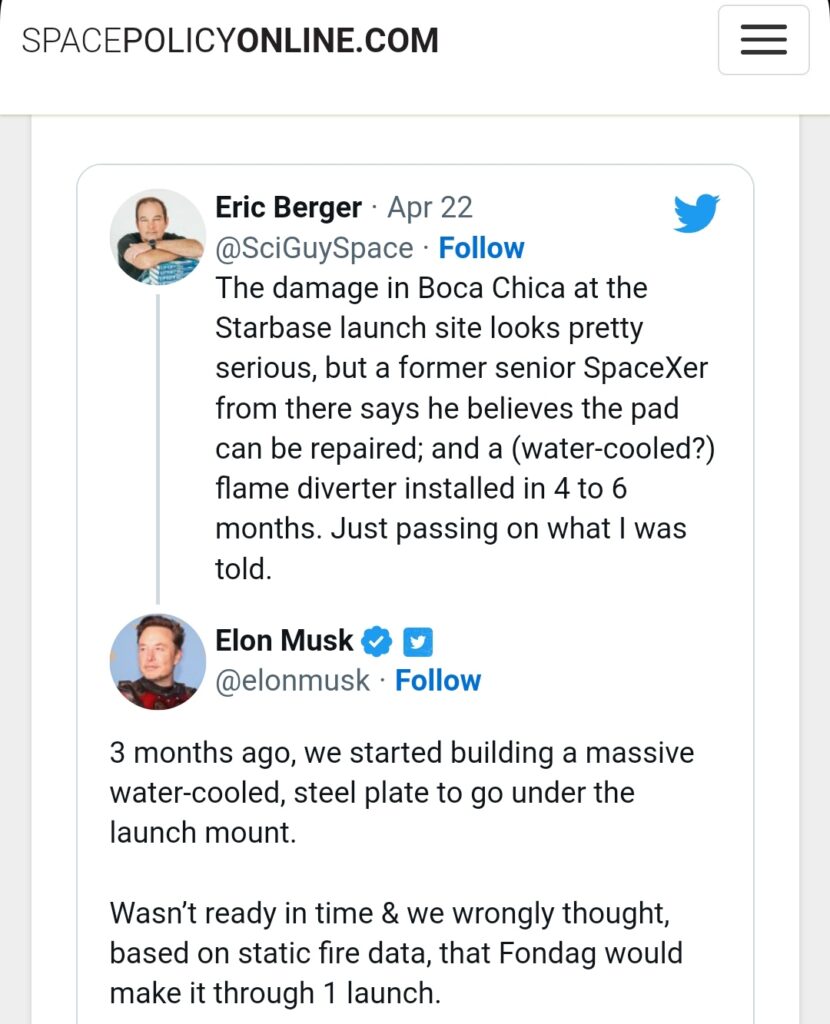Image resolution: width=830 pixels, height=1024 pixels.
Task: Open the @SciGuySpace handle link
Action: pyautogui.click(x=314, y=248)
